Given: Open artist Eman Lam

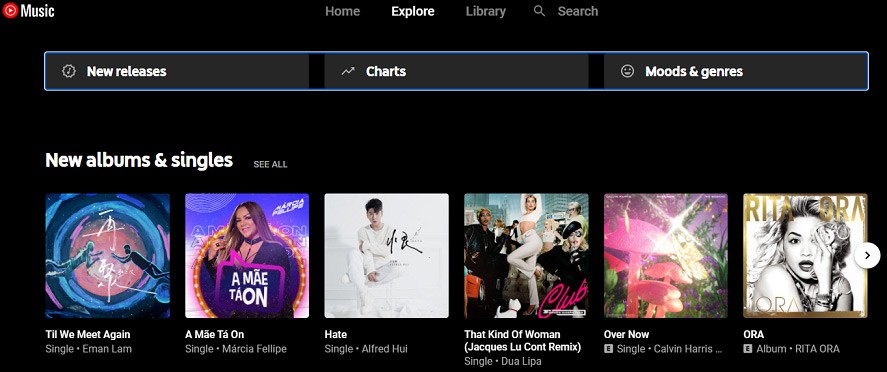Looking at the screenshot, I should 107,349.
